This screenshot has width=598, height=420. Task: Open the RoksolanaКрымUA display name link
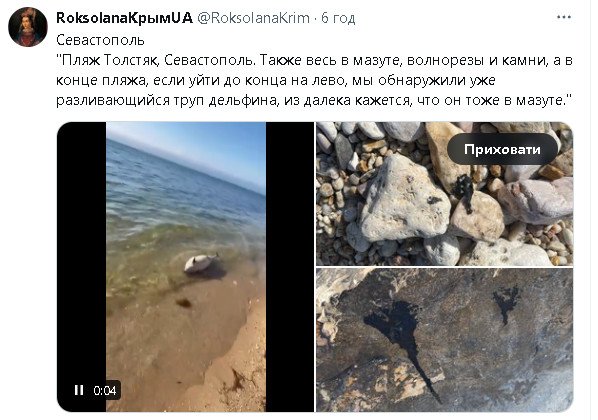pyautogui.click(x=124, y=18)
